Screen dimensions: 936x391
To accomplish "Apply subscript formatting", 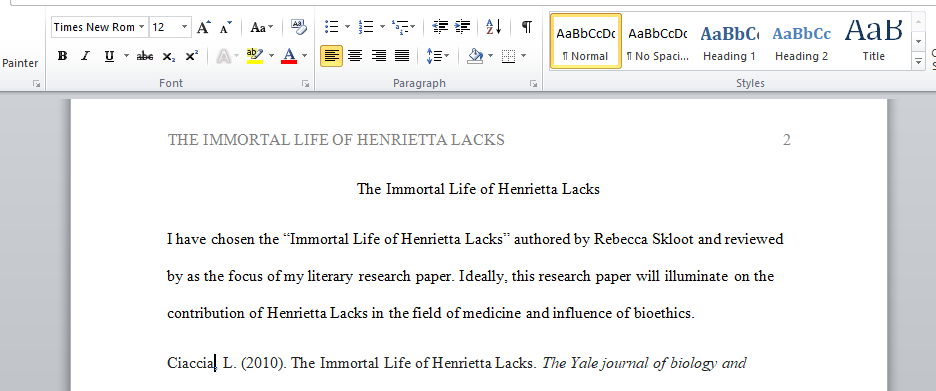I will tap(169, 56).
